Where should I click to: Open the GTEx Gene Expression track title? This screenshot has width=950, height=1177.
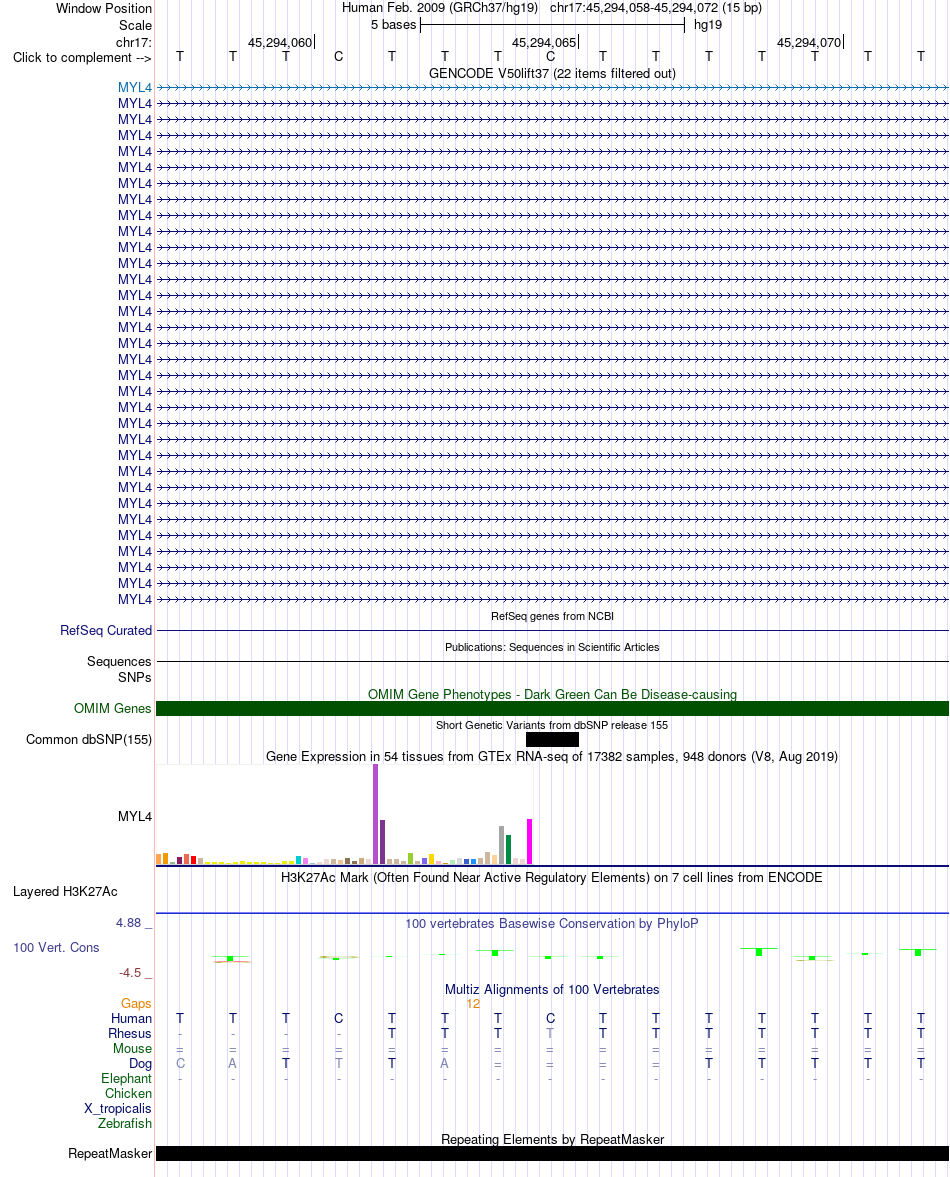point(552,757)
